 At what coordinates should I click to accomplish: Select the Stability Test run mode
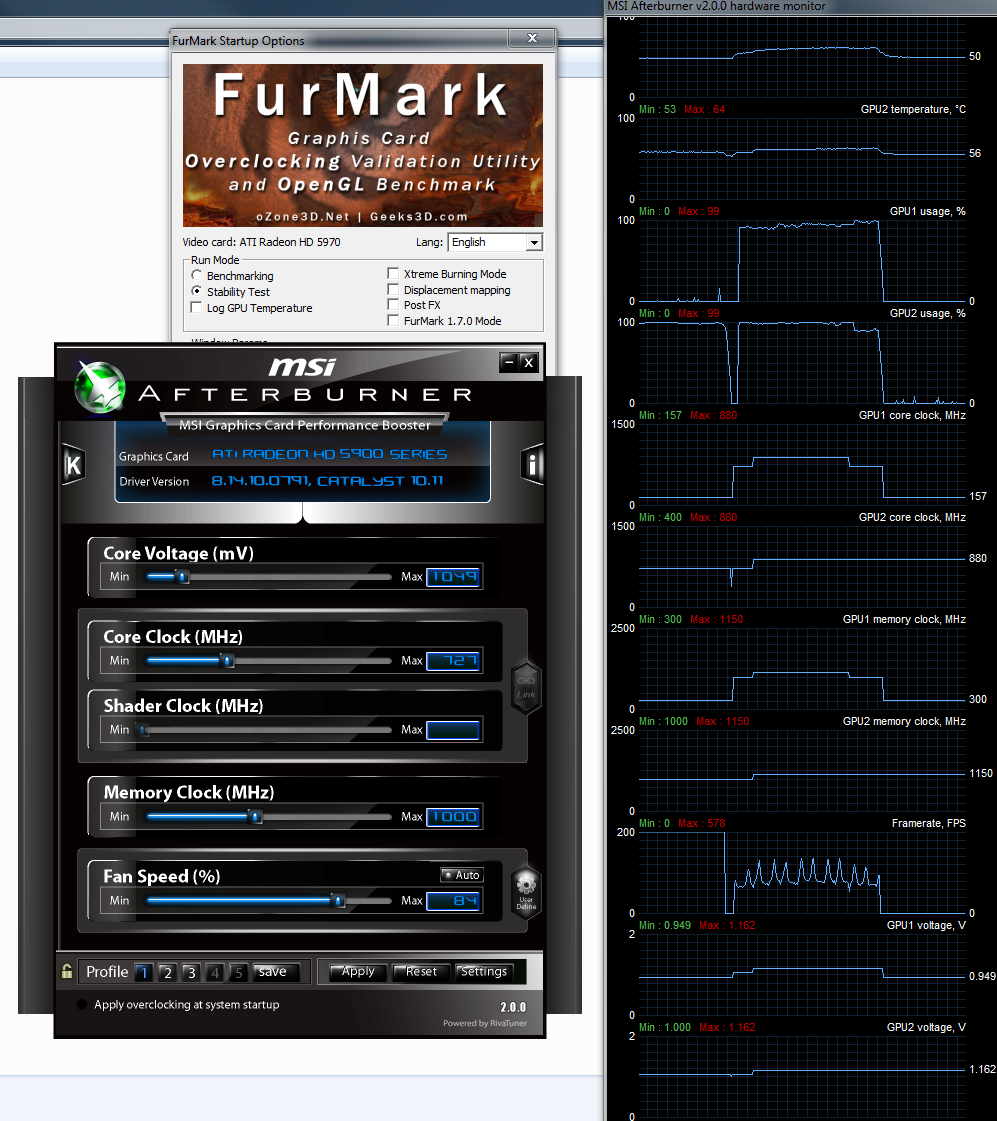coord(197,291)
